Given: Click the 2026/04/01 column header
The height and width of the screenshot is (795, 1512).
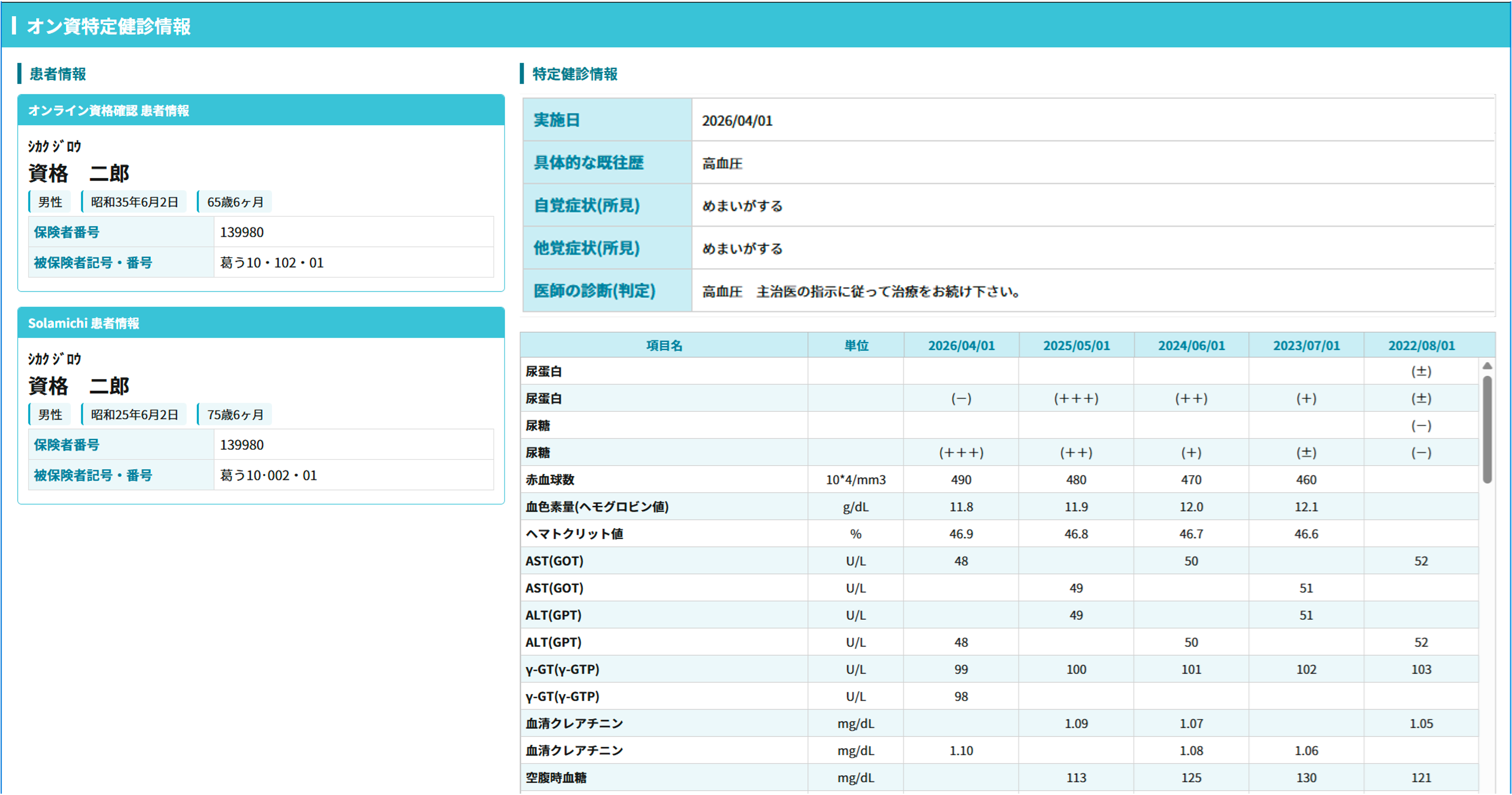Looking at the screenshot, I should tap(961, 346).
